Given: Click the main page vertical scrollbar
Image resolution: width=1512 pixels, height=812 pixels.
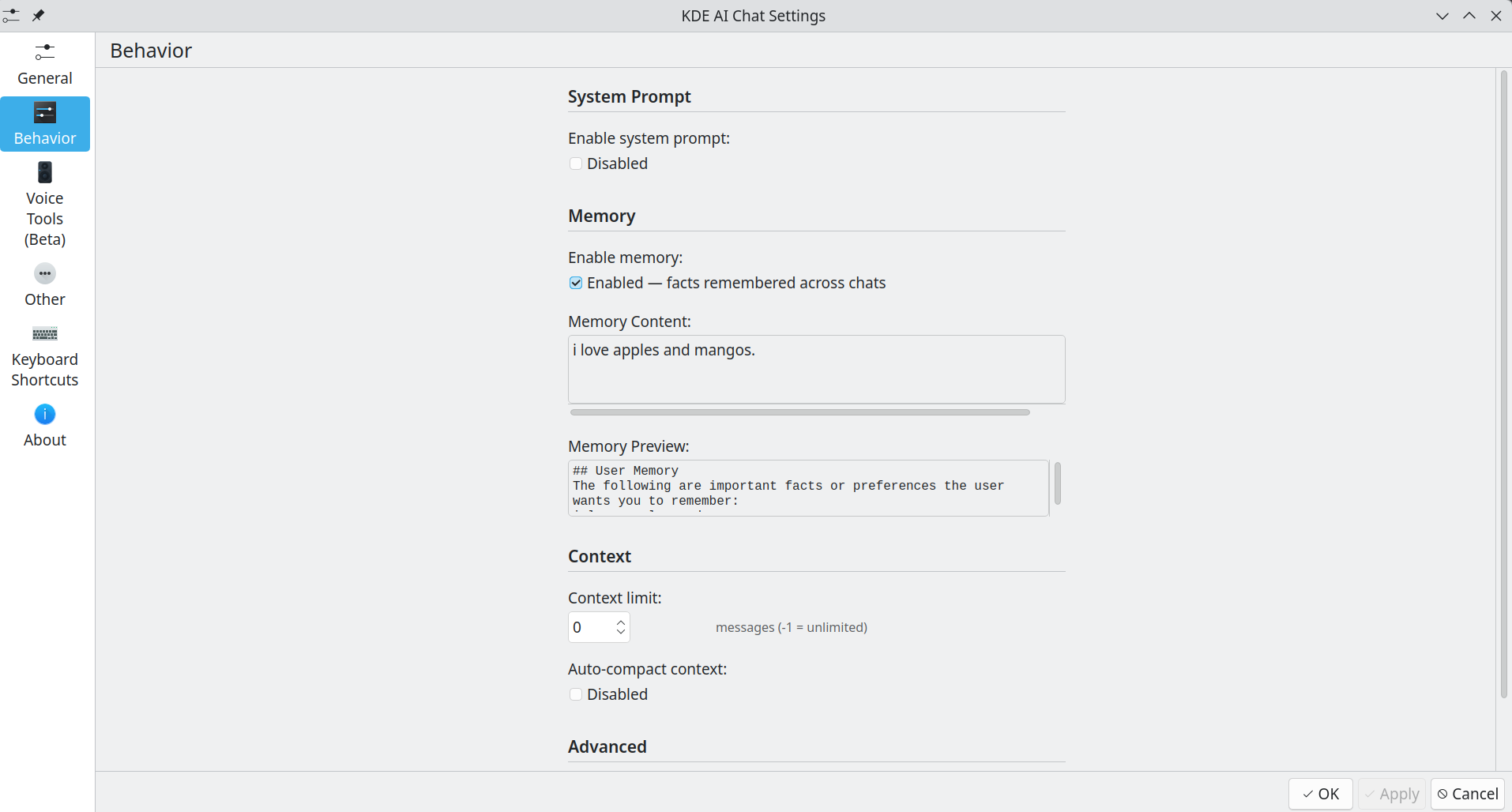Looking at the screenshot, I should click(1504, 385).
